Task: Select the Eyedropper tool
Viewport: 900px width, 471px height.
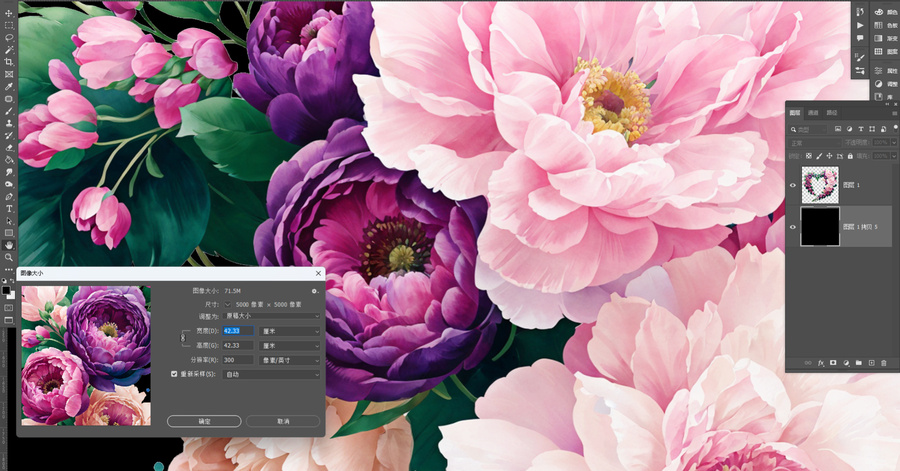Action: [x=9, y=87]
